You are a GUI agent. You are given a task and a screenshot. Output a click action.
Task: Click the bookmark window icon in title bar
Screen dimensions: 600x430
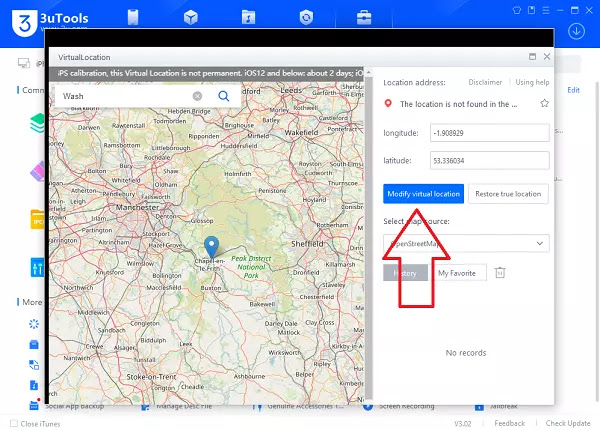point(532,10)
